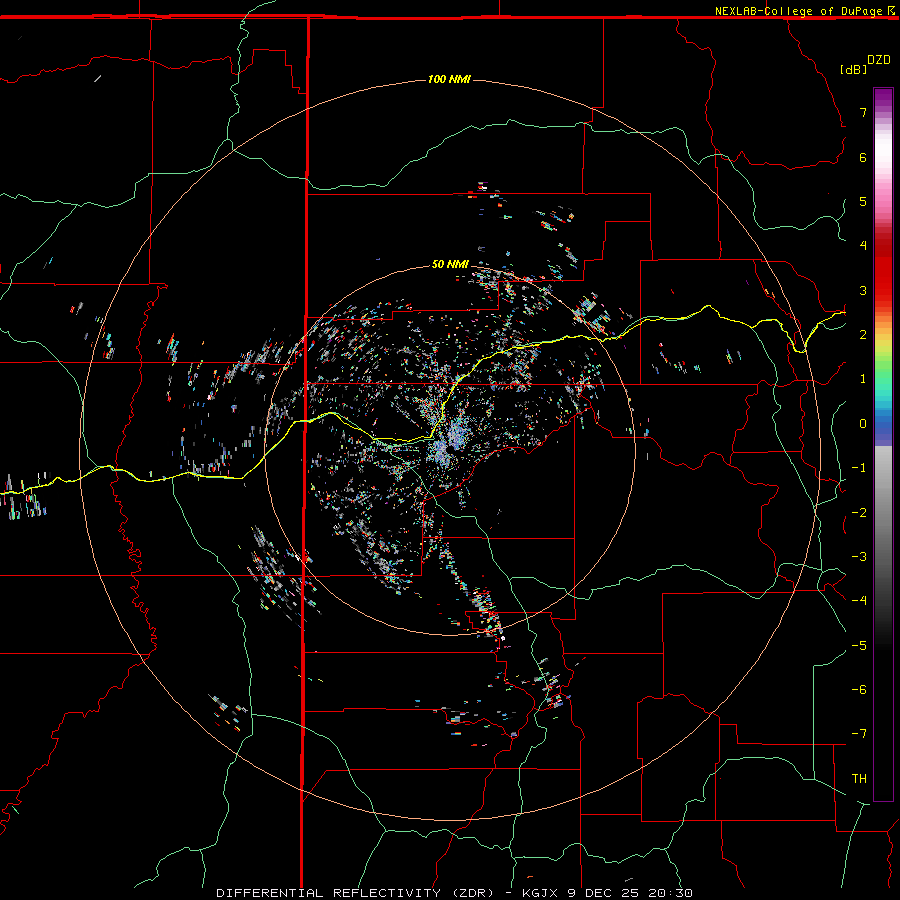Click the 0 value on the color scale
This screenshot has height=900, width=900.
click(863, 424)
